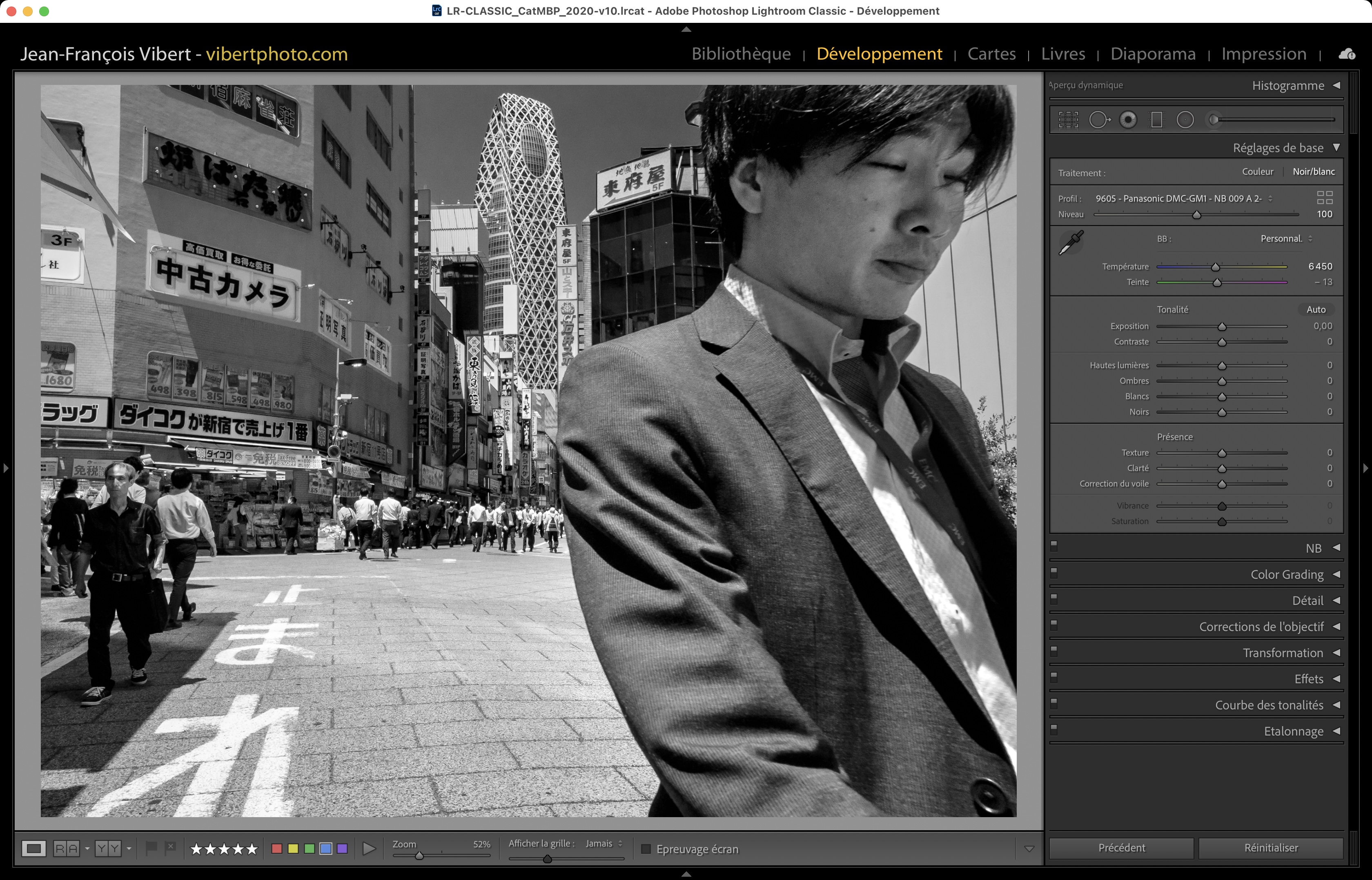Activate the Red Eye Correction tool

pyautogui.click(x=1128, y=120)
